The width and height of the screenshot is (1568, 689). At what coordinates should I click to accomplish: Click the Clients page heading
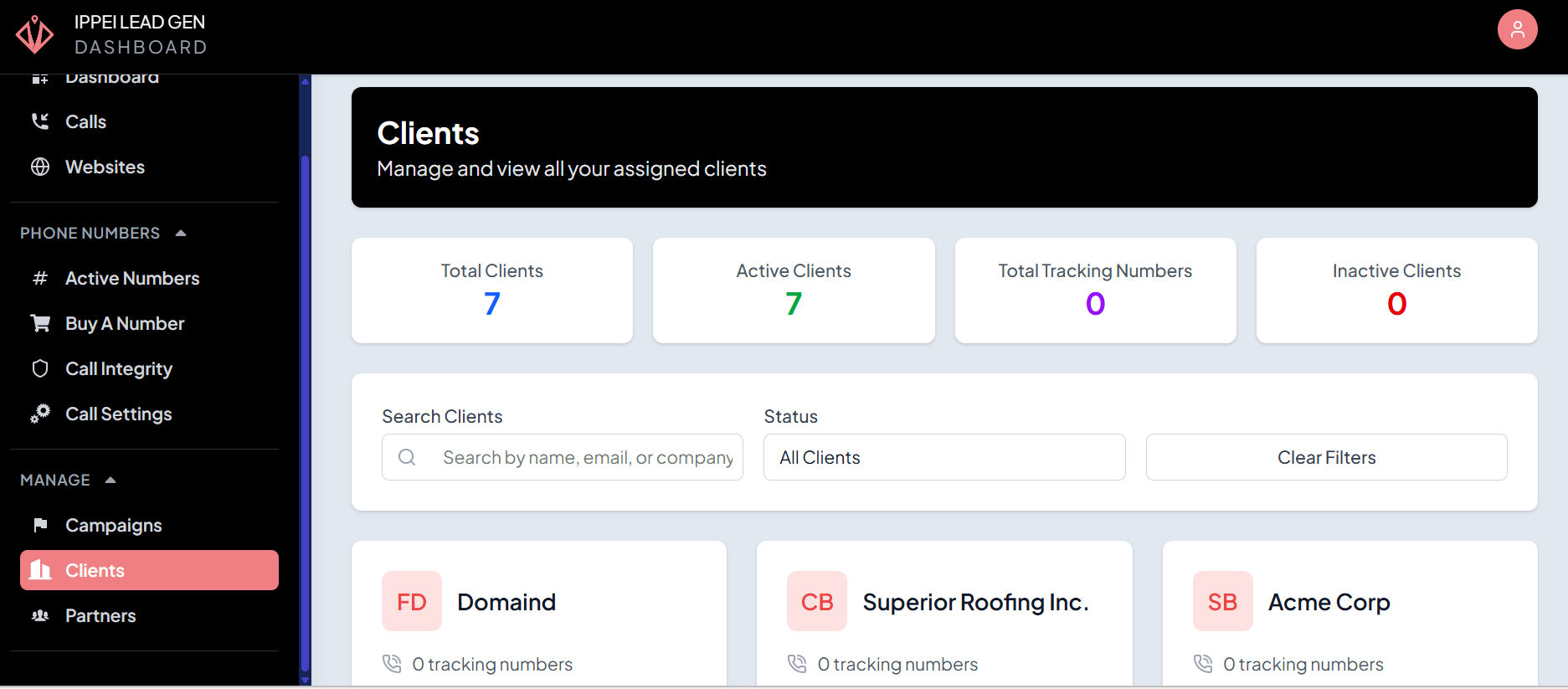tap(428, 133)
